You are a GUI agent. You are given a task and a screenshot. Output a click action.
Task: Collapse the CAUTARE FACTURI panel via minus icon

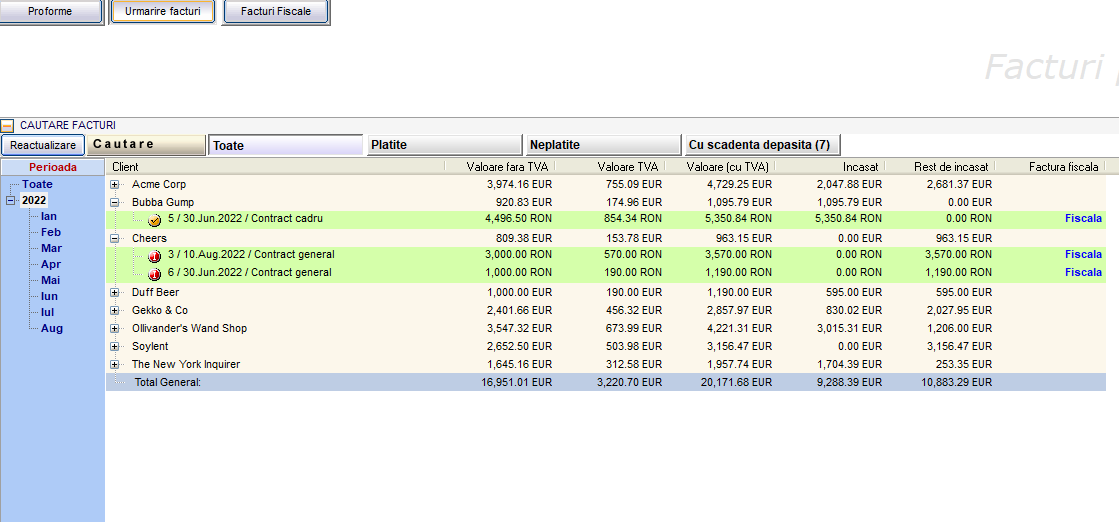click(7, 126)
